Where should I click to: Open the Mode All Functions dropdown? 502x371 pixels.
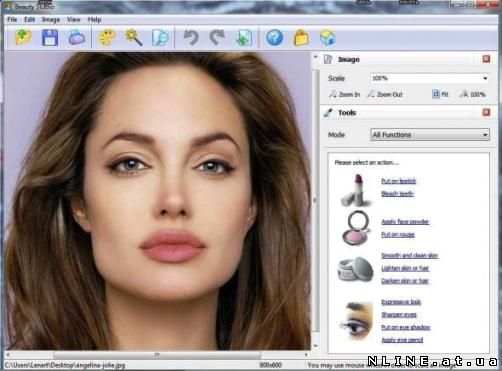click(430, 135)
